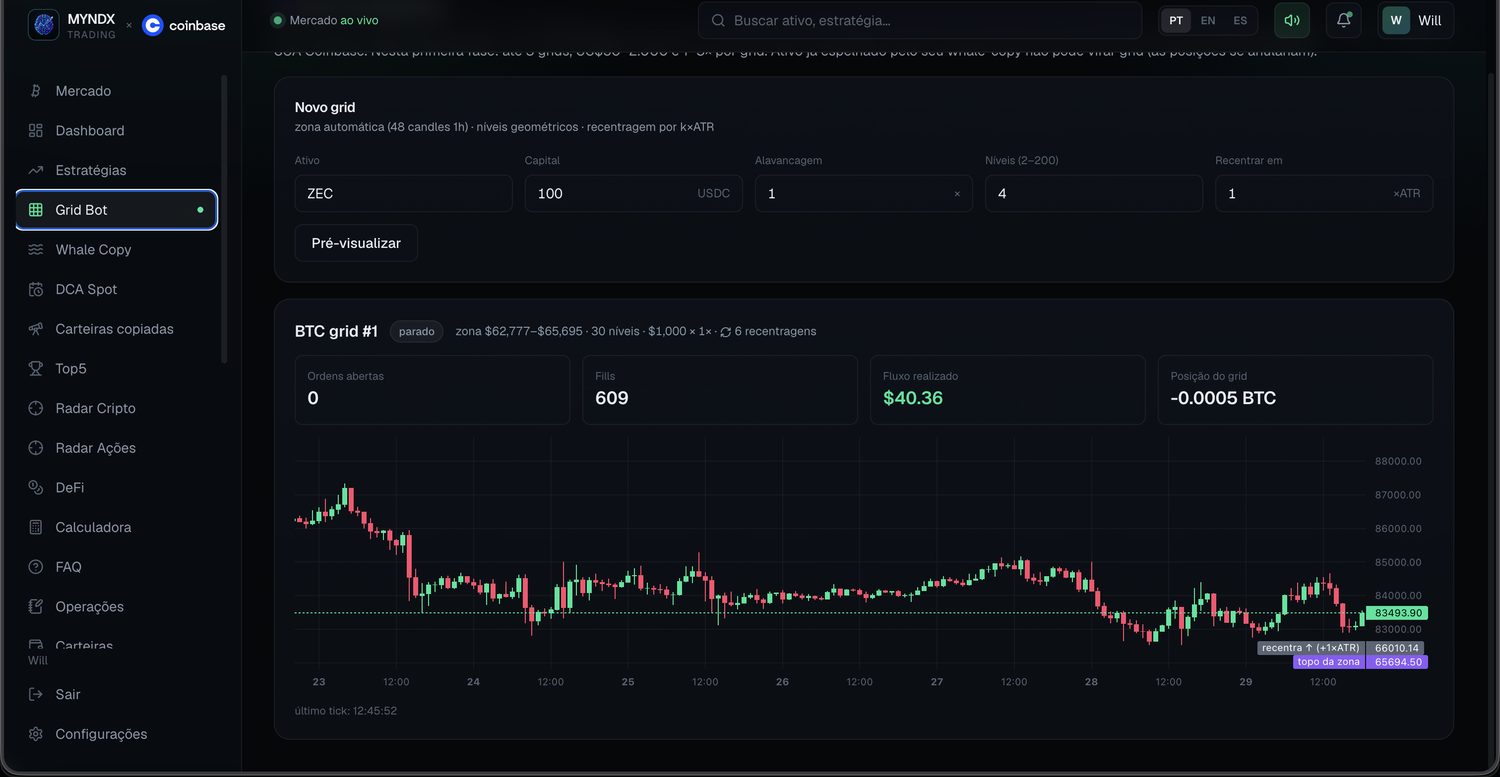This screenshot has width=1500, height=777.
Task: Click the Ativo field containing ZEC
Action: point(404,194)
